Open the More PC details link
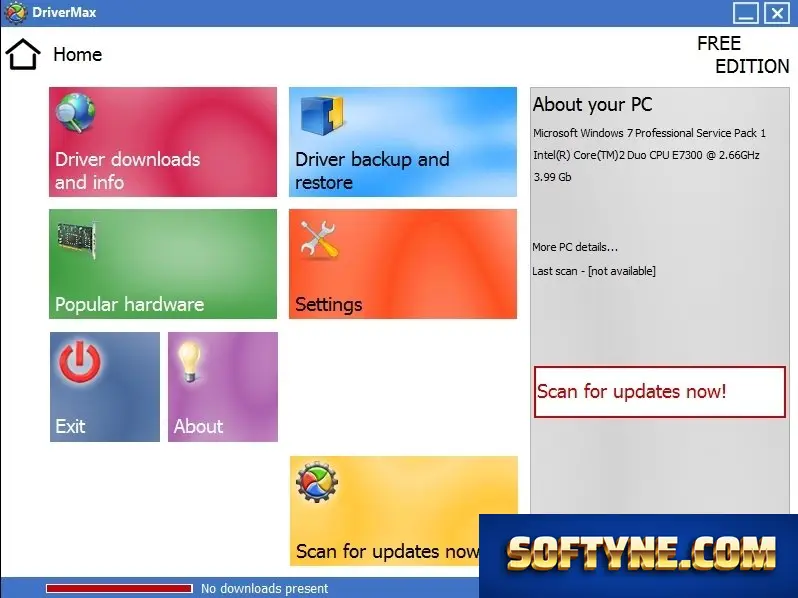The width and height of the screenshot is (798, 598). (575, 247)
